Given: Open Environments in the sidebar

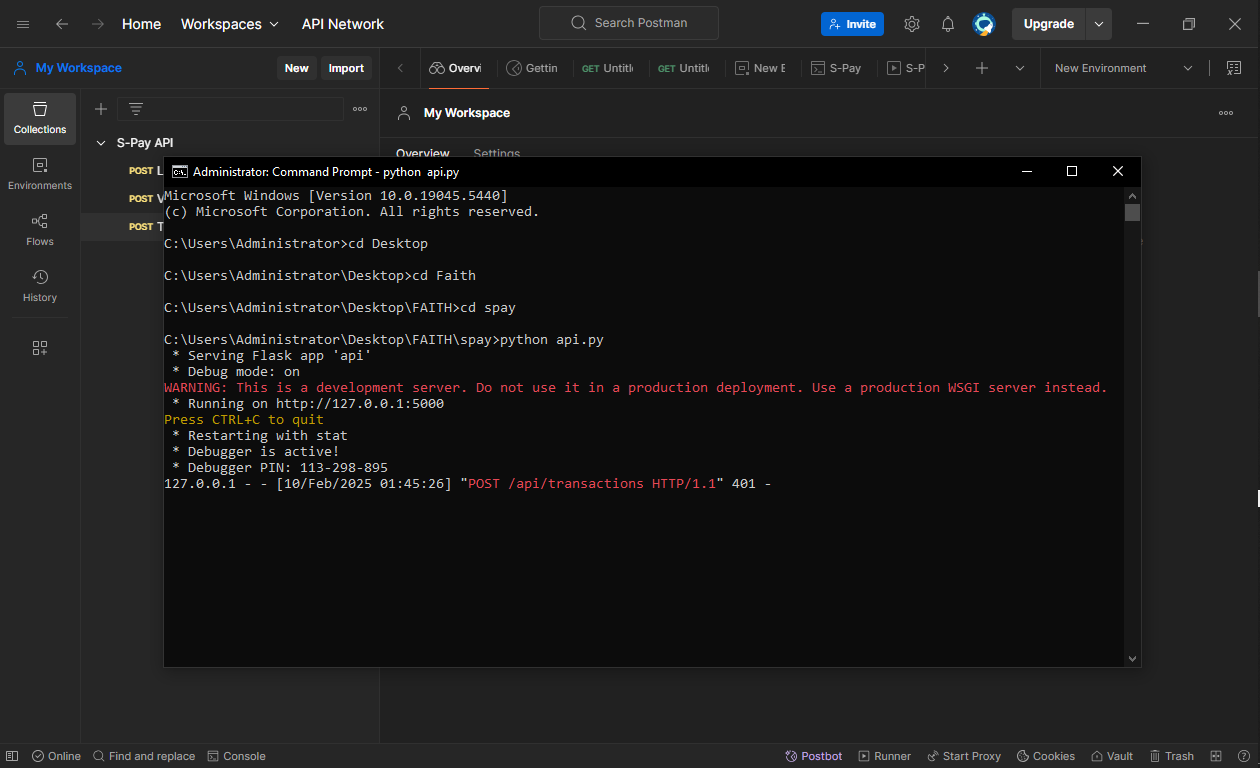Looking at the screenshot, I should click(40, 175).
